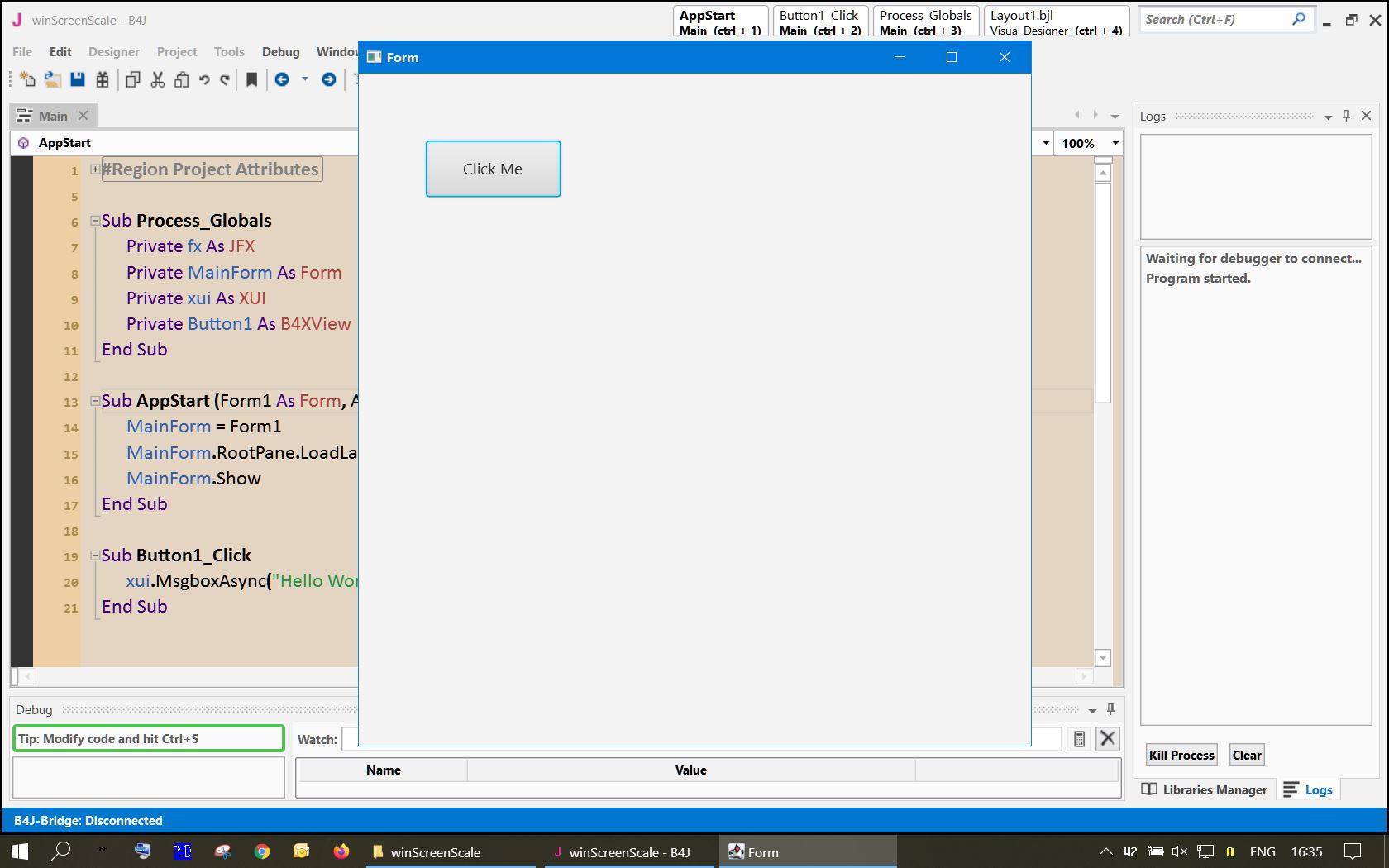Viewport: 1389px width, 868px height.
Task: Collapse the Sub Process_Globals block
Action: [95, 221]
